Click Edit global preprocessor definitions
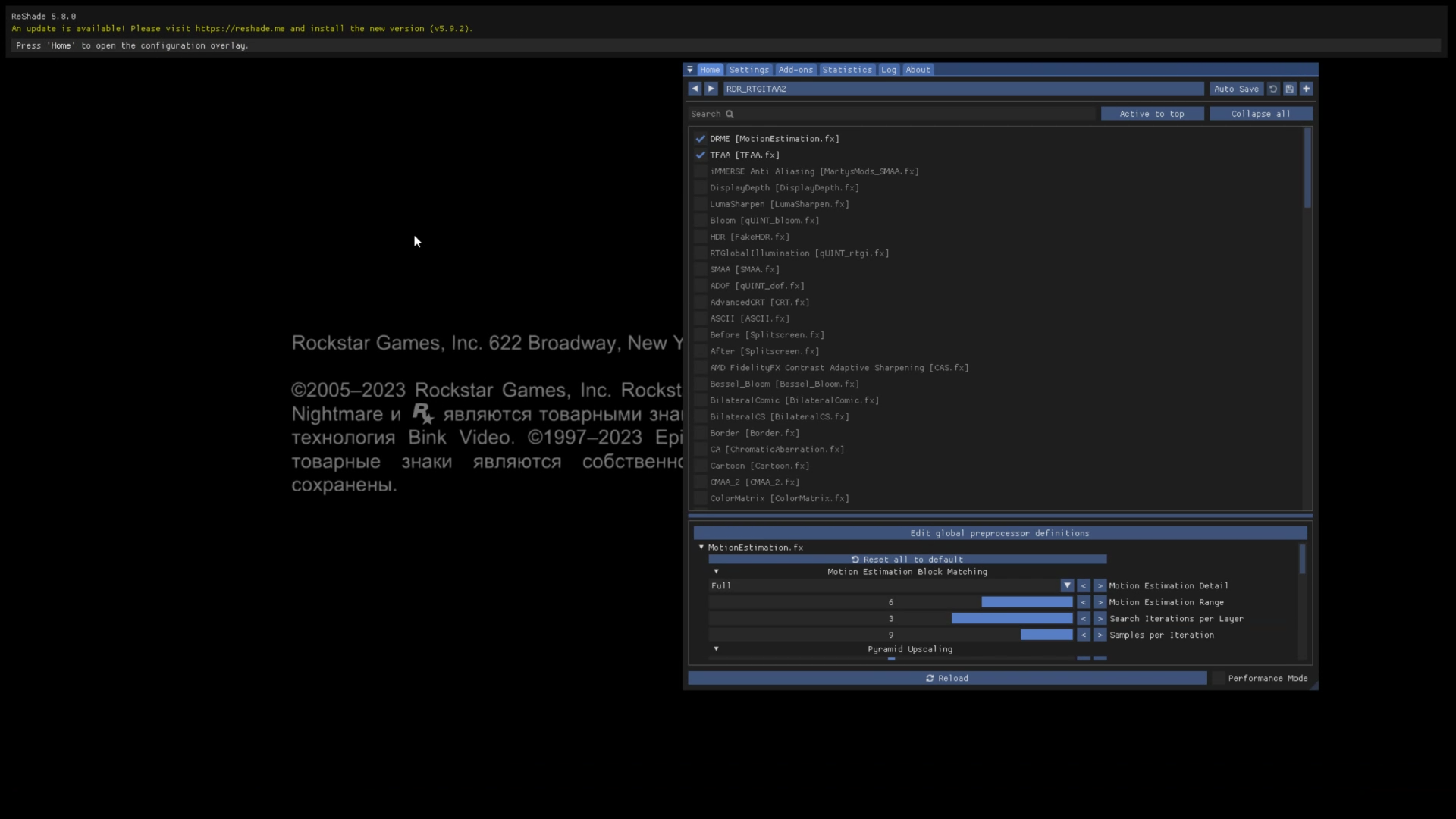Screen dimensions: 1456x819 click(x=999, y=533)
